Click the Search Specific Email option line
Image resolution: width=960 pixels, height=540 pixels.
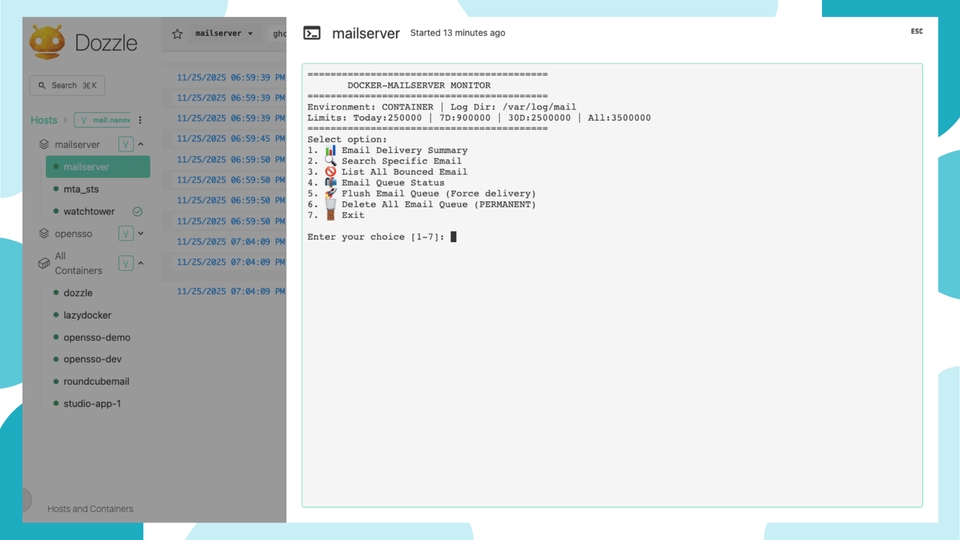point(384,161)
